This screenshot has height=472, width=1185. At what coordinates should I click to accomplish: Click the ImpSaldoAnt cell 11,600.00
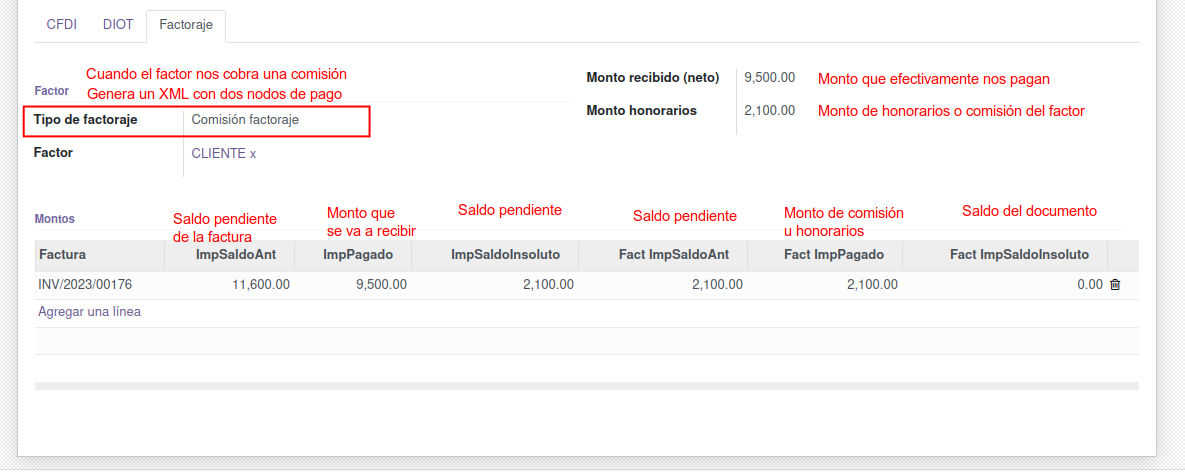261,285
